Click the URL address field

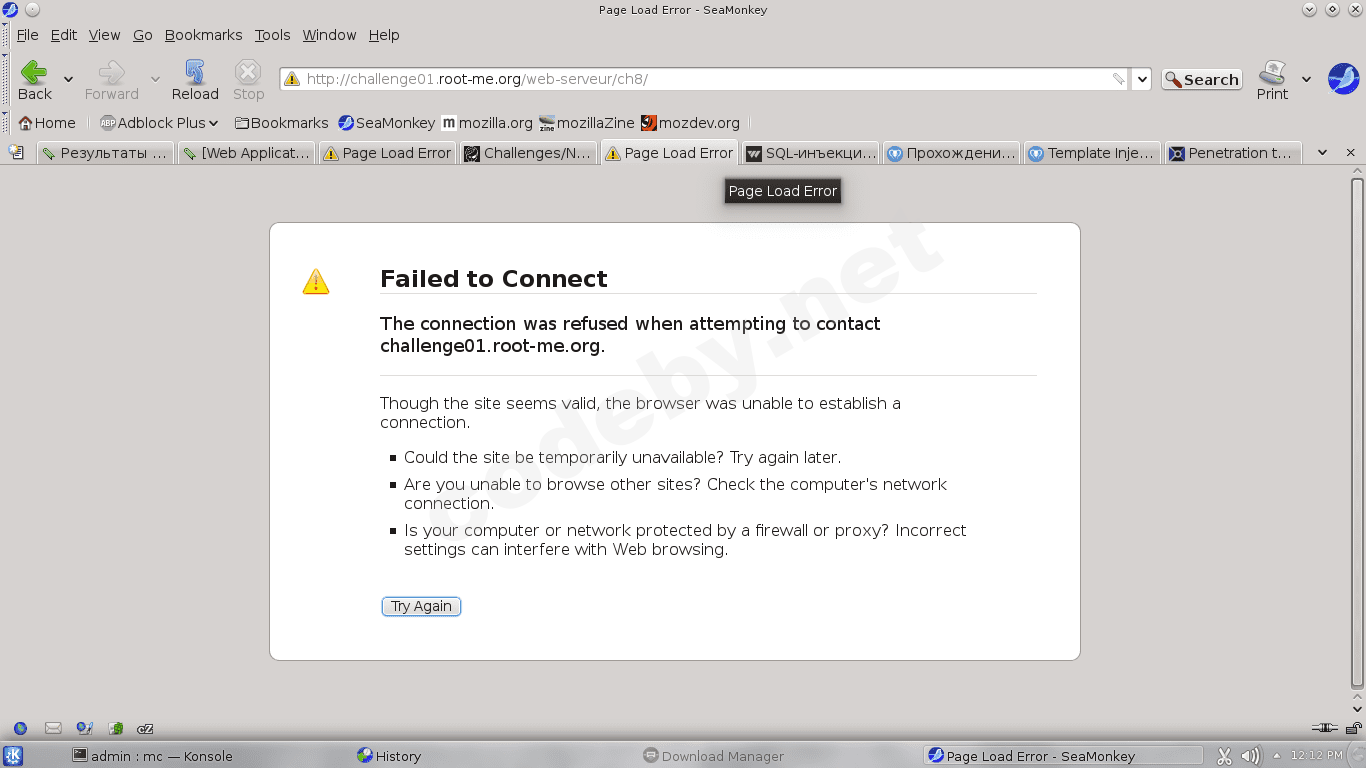pos(705,79)
